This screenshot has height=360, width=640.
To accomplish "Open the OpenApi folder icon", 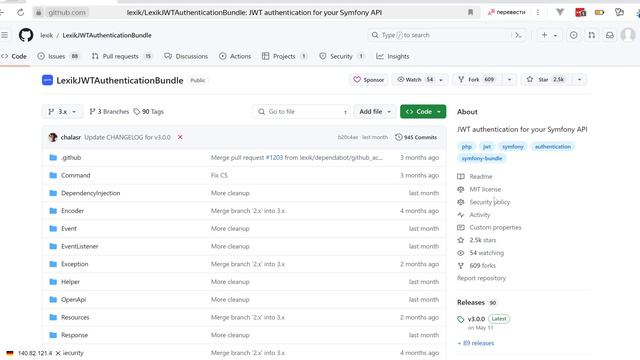I will (53, 300).
